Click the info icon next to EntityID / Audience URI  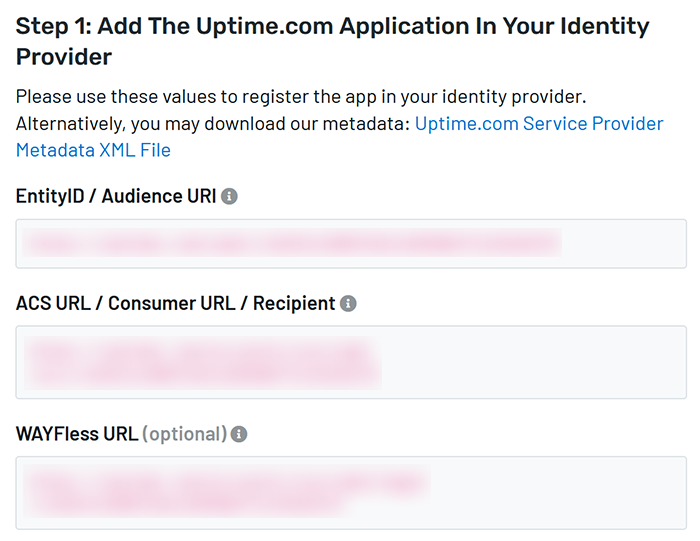point(229,196)
